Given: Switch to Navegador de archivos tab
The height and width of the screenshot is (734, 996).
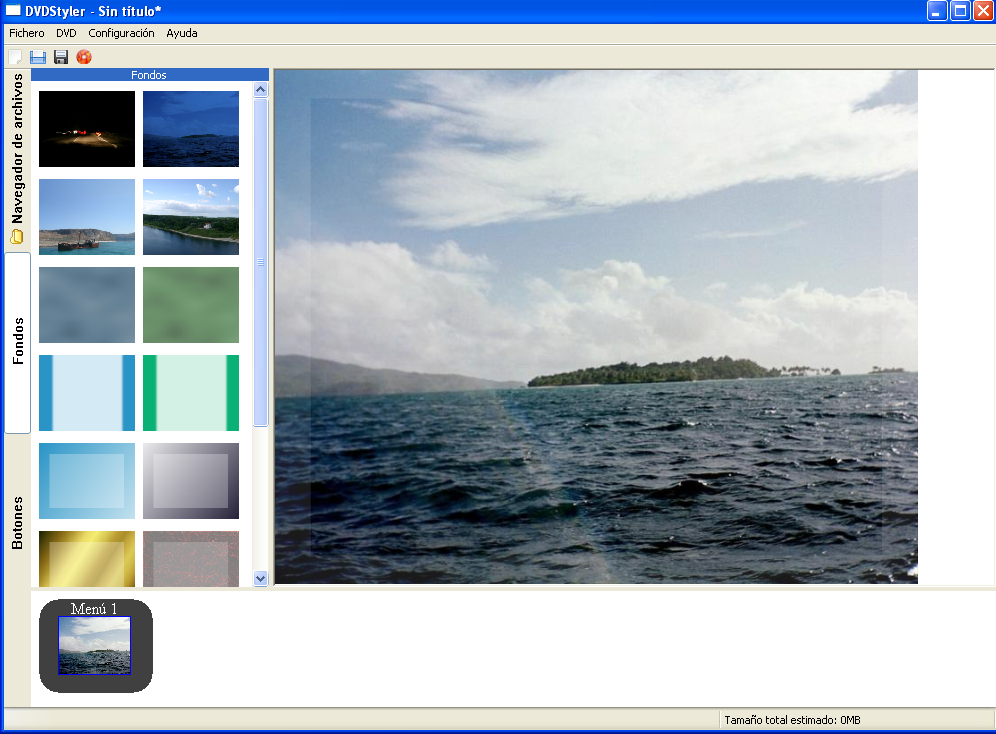Looking at the screenshot, I should 17,159.
